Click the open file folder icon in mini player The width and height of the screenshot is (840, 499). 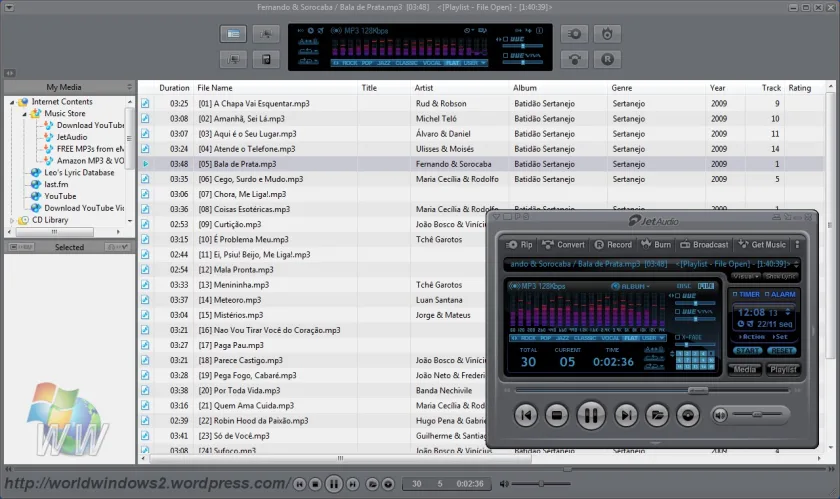657,415
